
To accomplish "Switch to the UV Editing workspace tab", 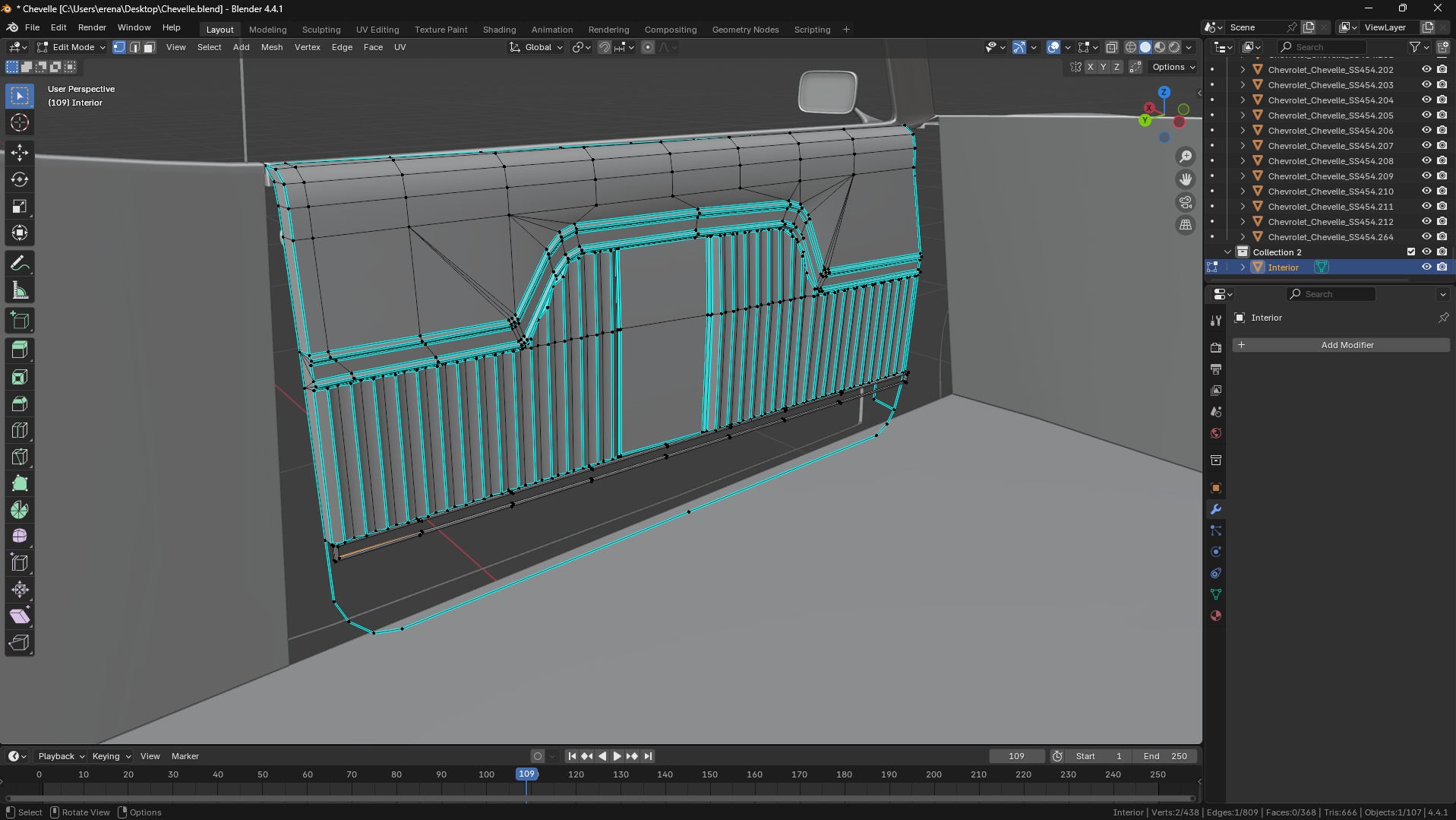I will [377, 30].
